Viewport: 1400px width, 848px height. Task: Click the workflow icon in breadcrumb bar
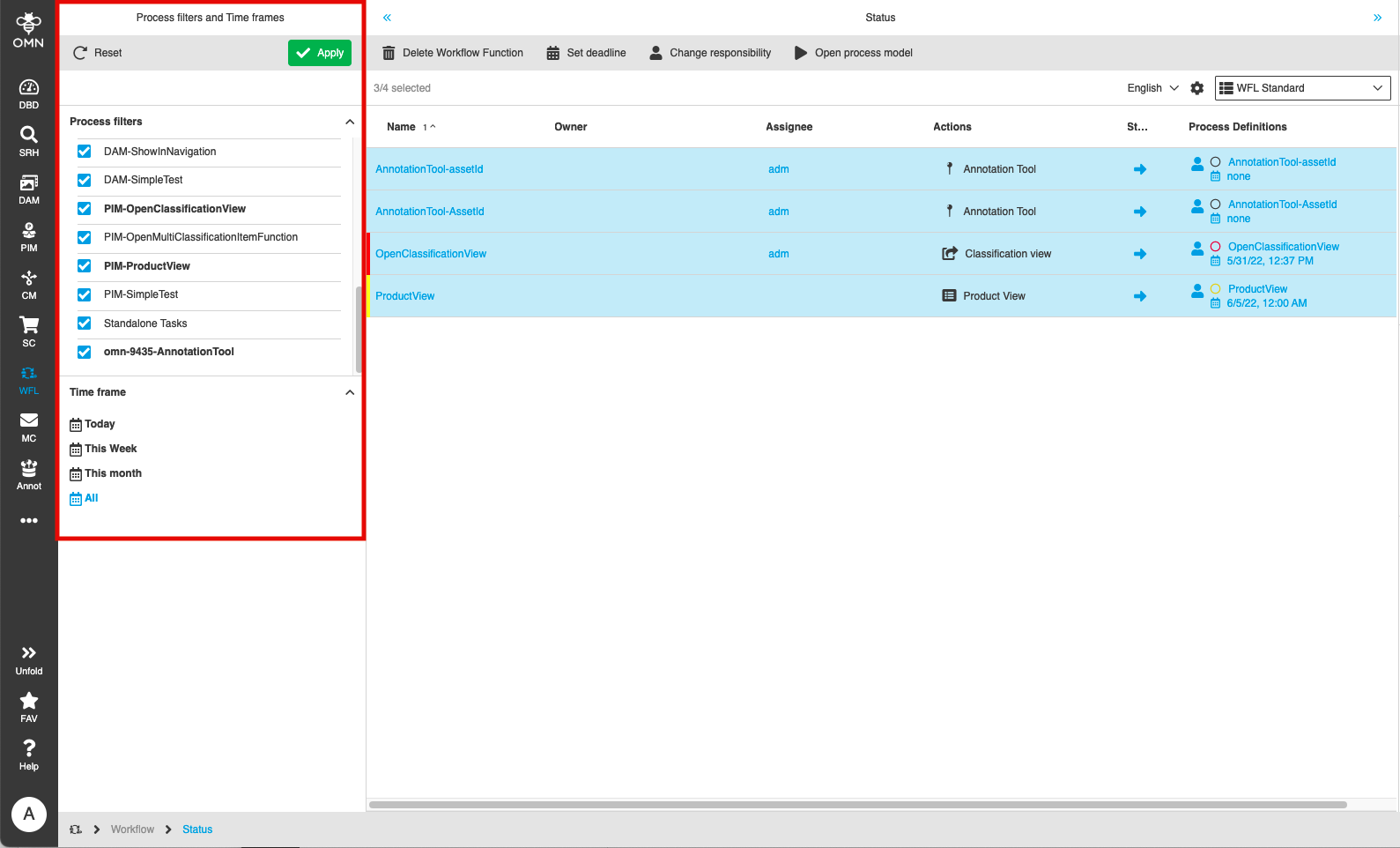76,829
